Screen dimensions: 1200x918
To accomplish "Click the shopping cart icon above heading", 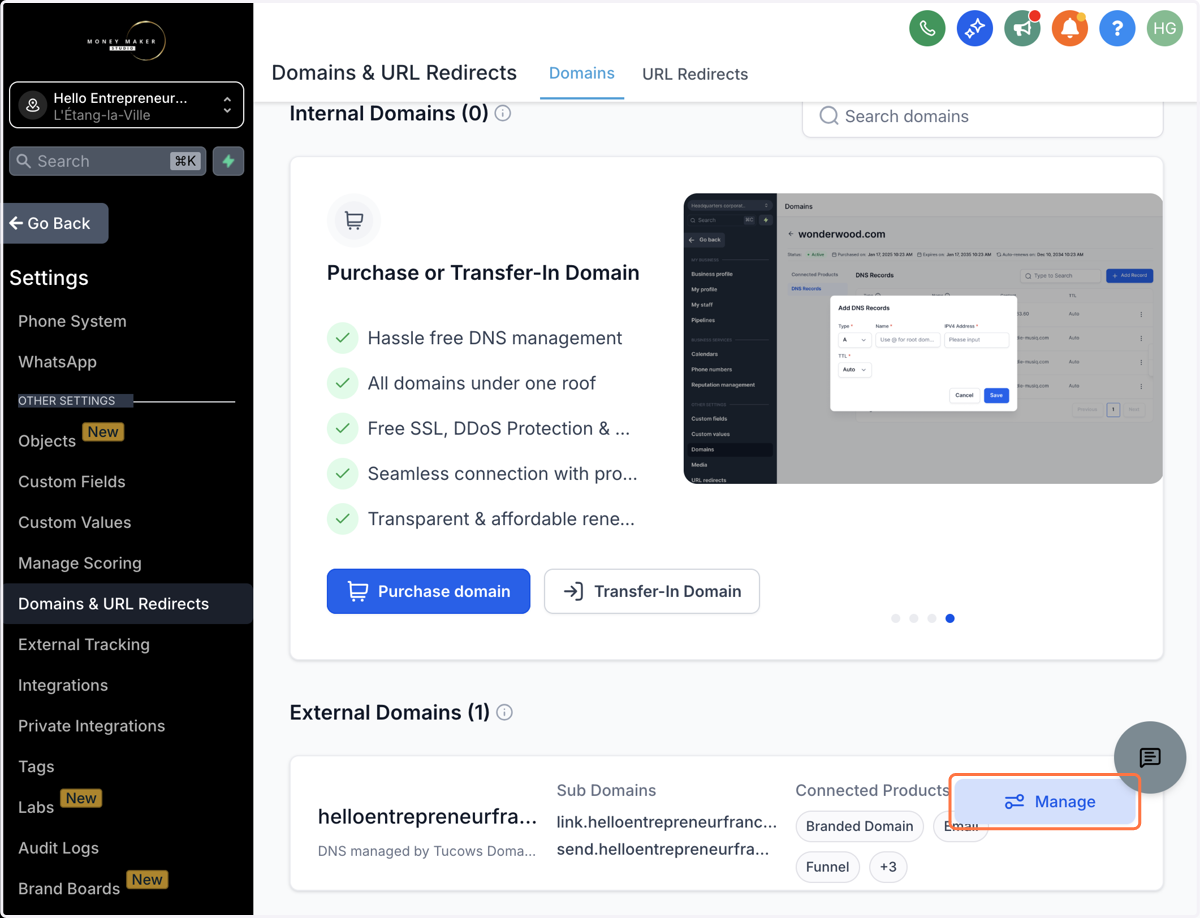I will [354, 220].
